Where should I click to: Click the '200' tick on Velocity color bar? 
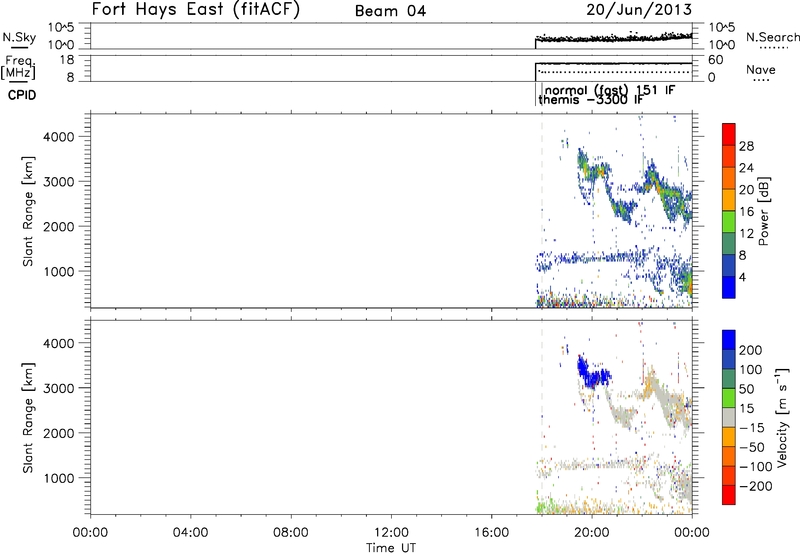pyautogui.click(x=751, y=350)
